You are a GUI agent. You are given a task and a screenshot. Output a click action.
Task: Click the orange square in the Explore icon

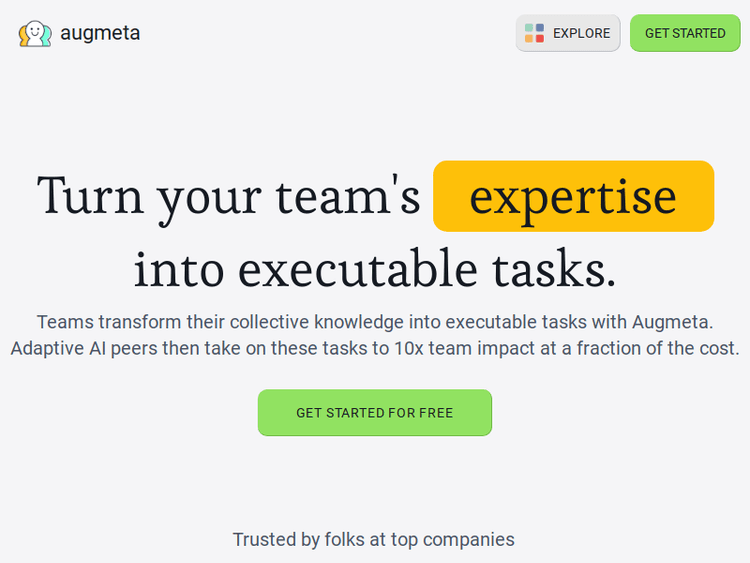529,39
